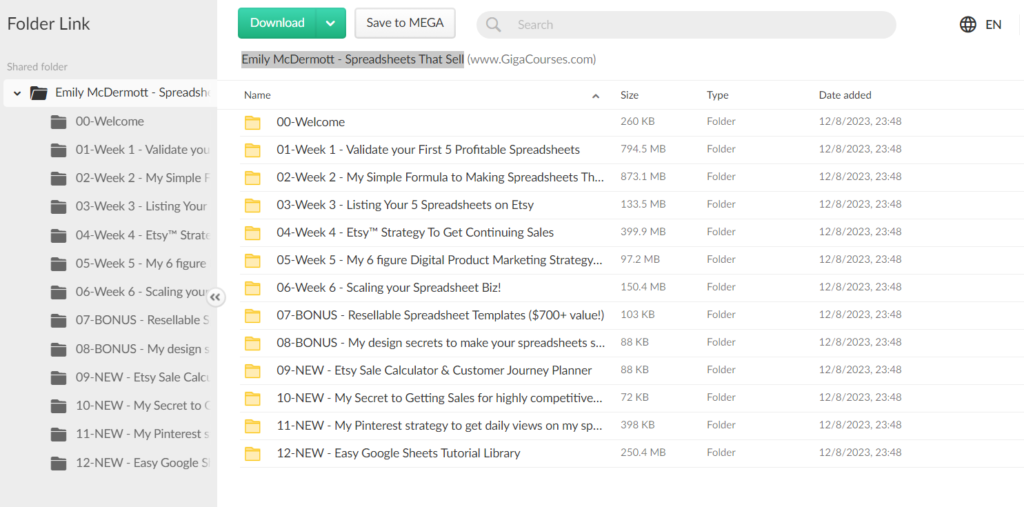This screenshot has height=507, width=1024.
Task: Sort by Name using the column arrow
Action: click(596, 96)
